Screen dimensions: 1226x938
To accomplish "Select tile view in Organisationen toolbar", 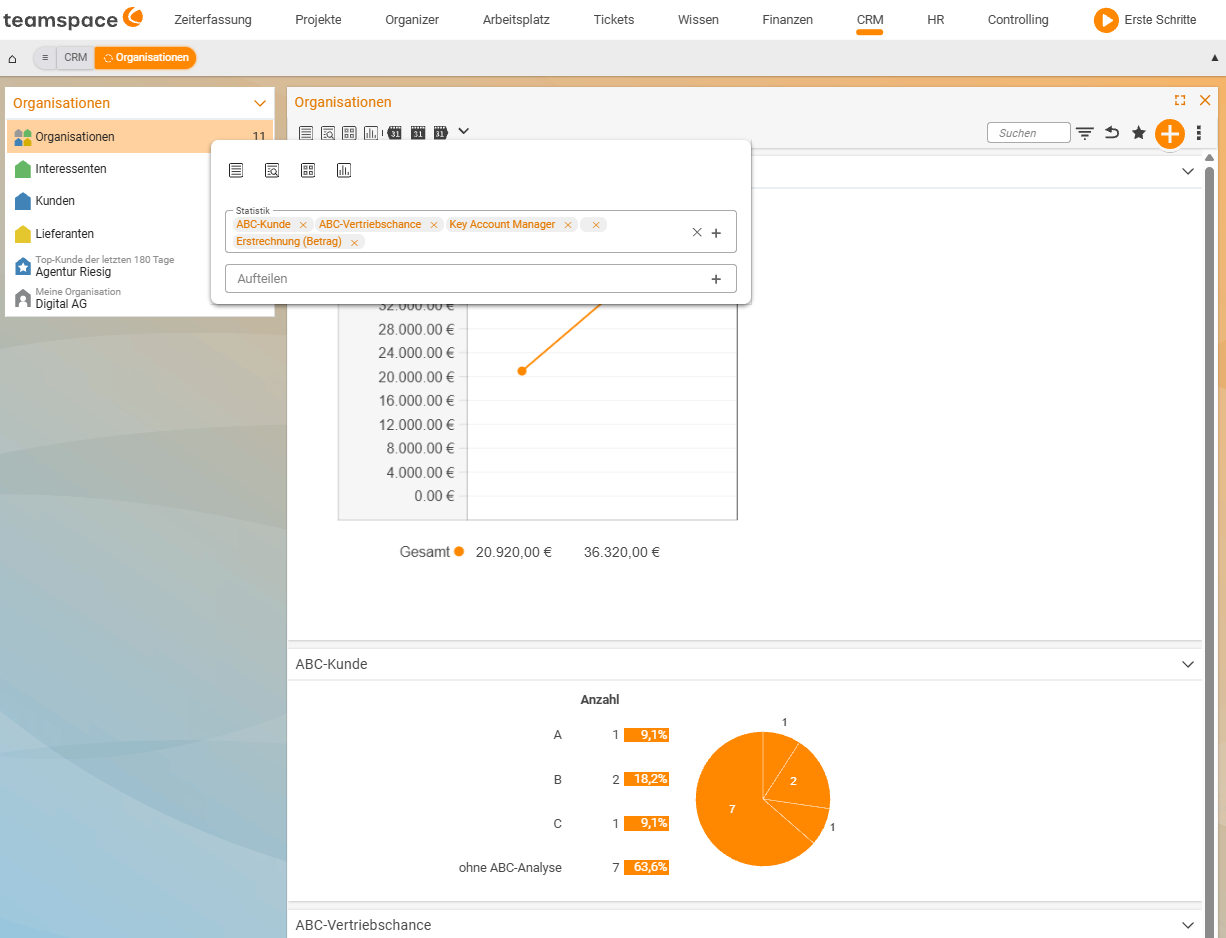I will point(349,132).
